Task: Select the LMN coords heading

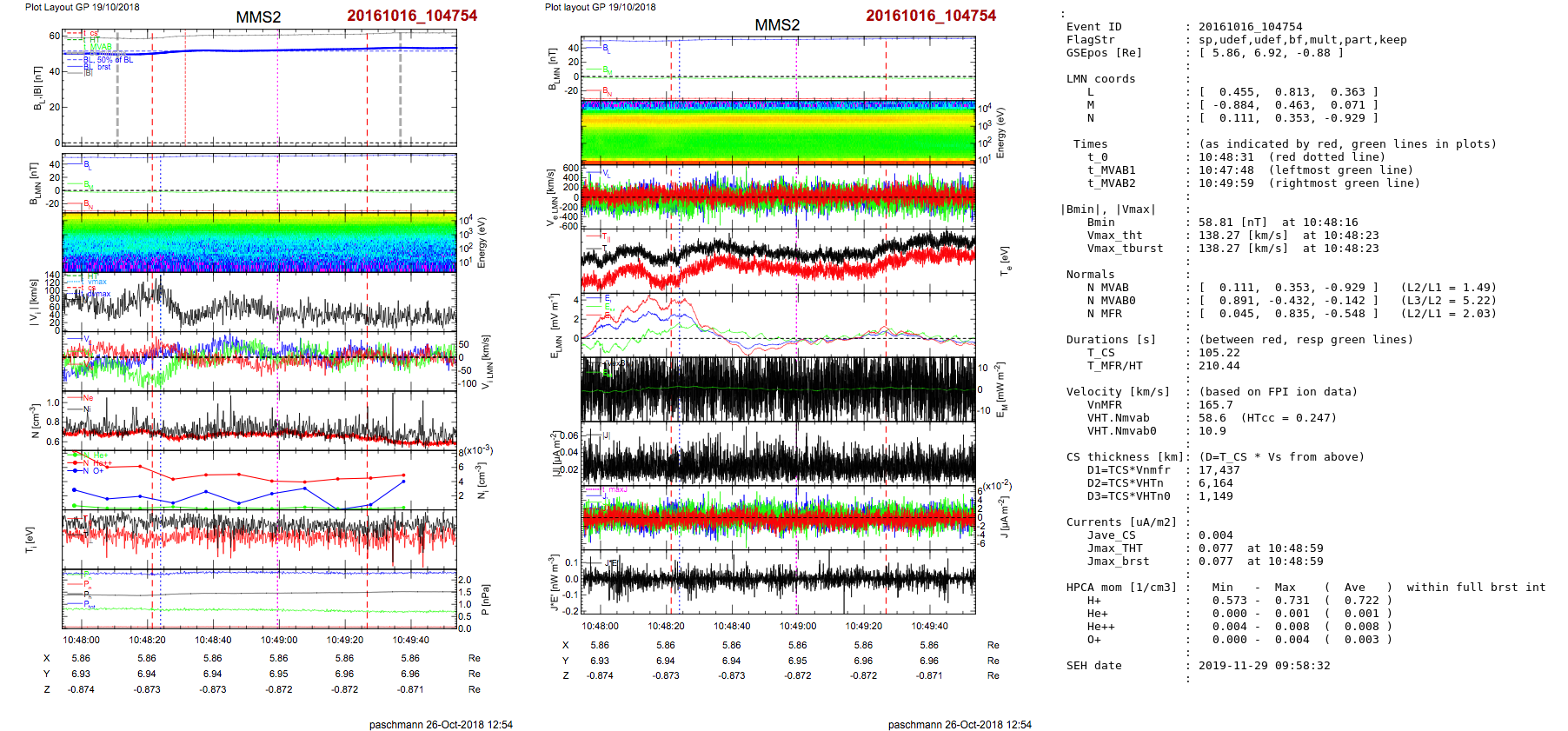Action: click(x=1100, y=79)
